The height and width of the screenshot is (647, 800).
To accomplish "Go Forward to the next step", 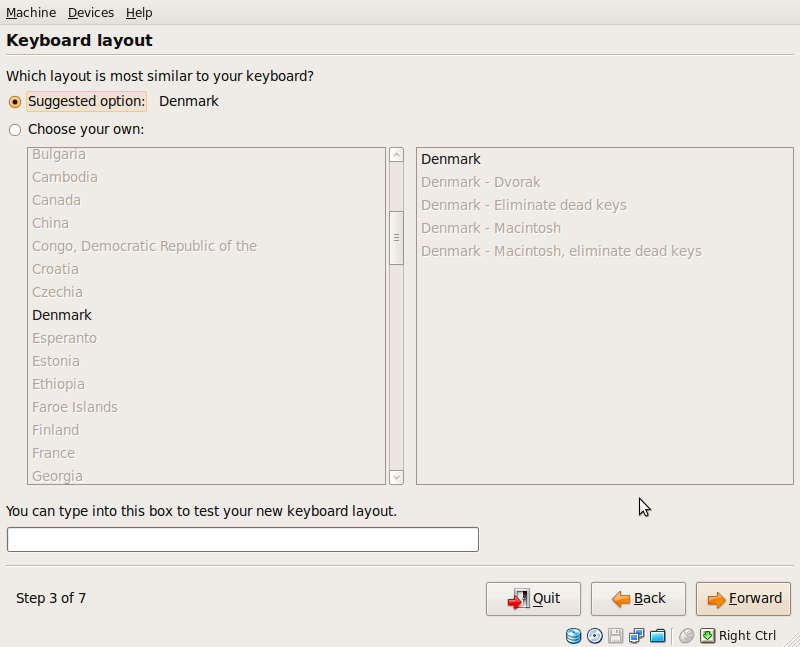I will [743, 599].
